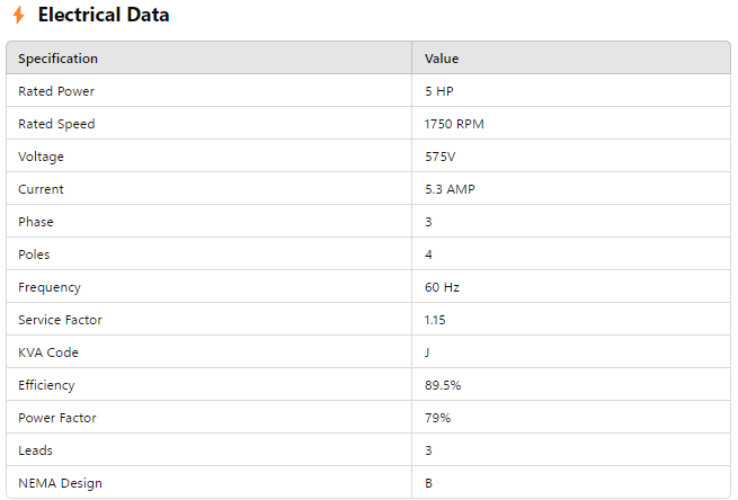Select the Current row label

coord(41,189)
